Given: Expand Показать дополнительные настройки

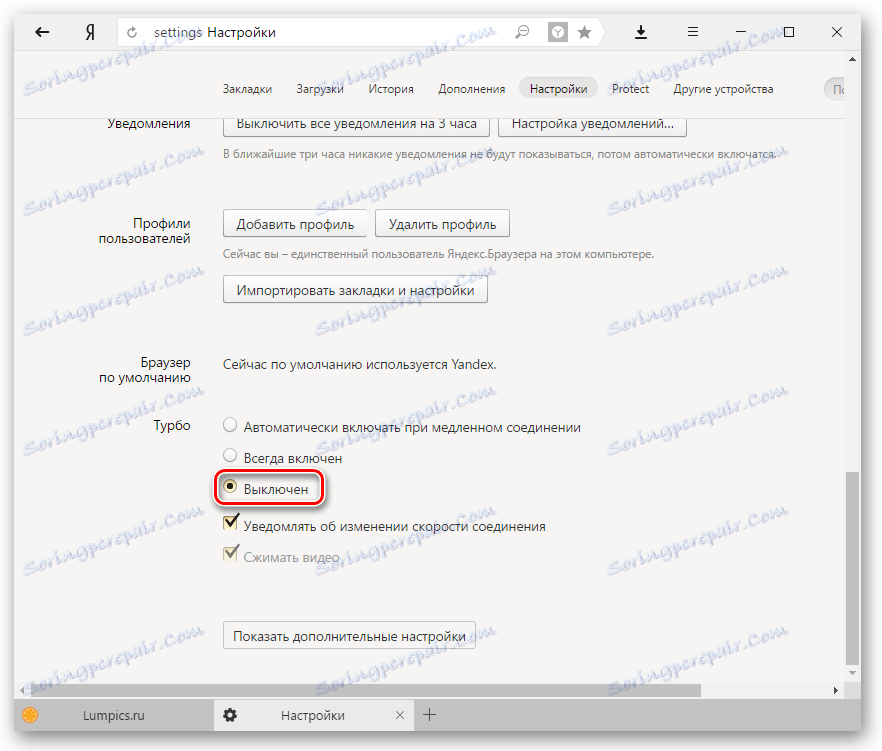Looking at the screenshot, I should (349, 635).
